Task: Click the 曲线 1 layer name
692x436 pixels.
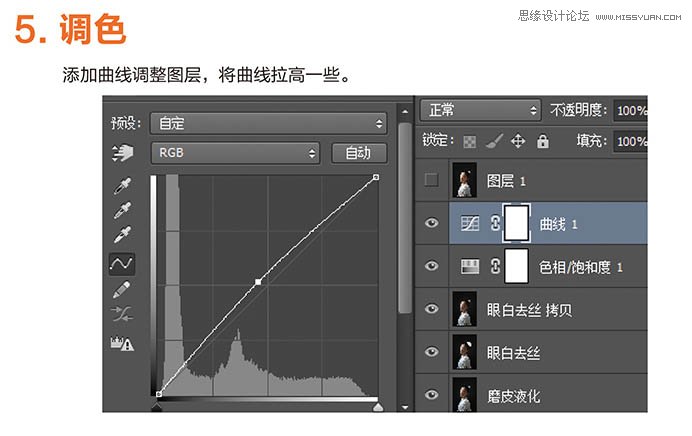Action: (558, 224)
